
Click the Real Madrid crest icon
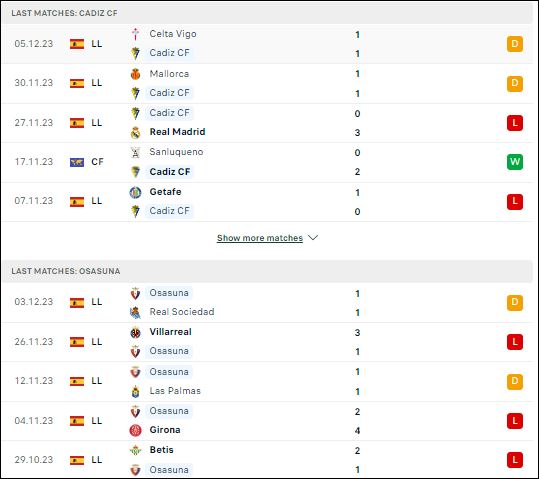(135, 132)
